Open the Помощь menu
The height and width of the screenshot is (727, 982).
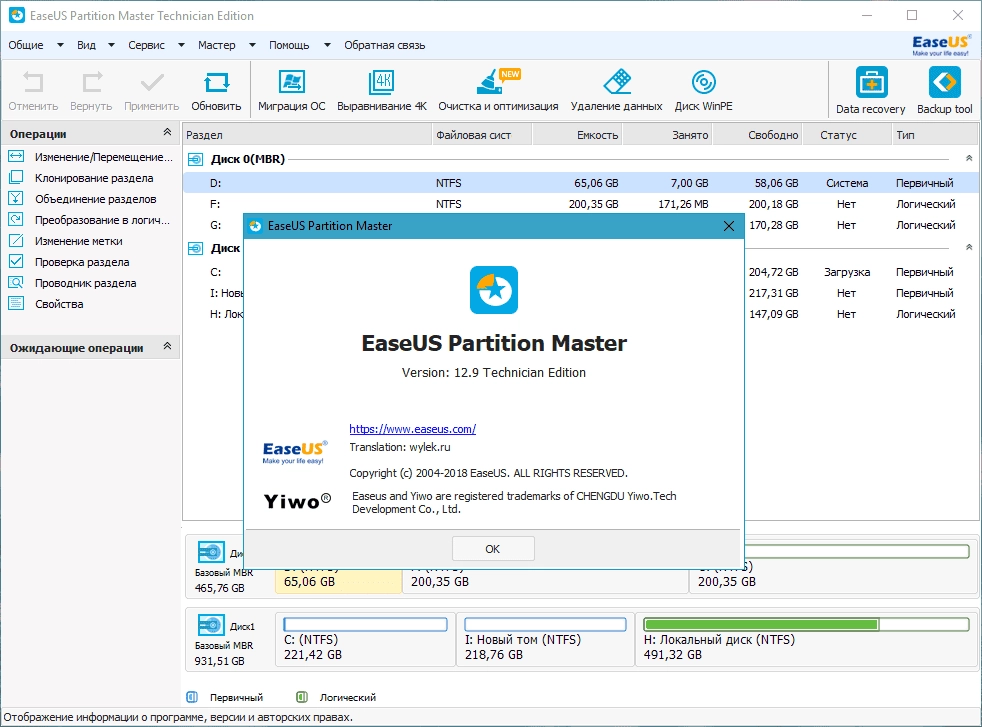click(289, 45)
